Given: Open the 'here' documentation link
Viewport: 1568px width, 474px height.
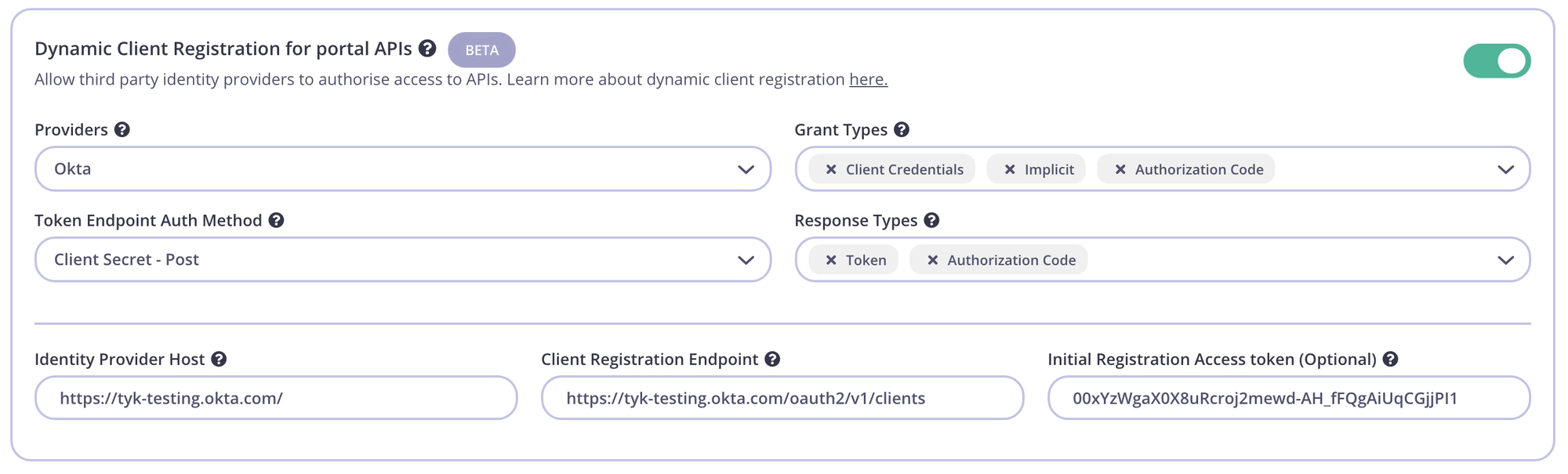Looking at the screenshot, I should (868, 80).
